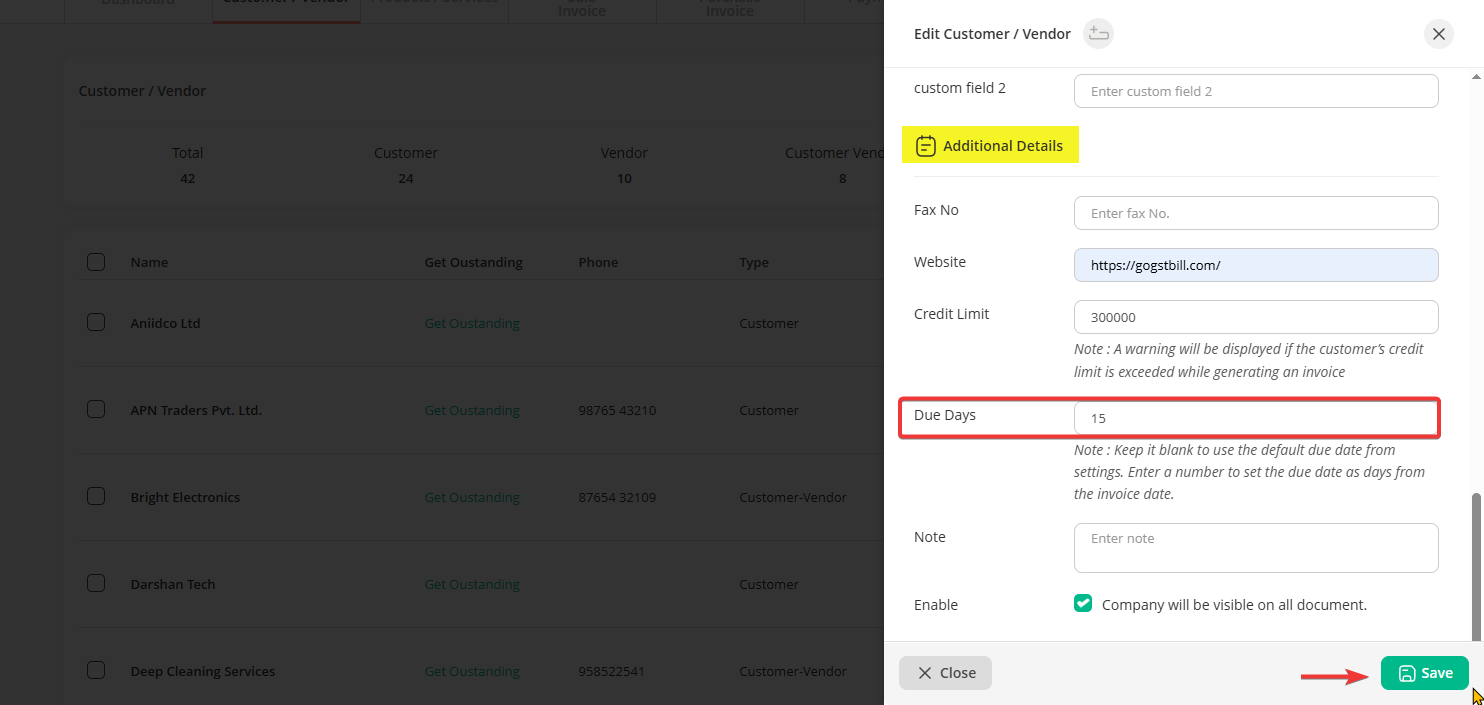Uncheck the Enable company visibility checkbox
The image size is (1484, 705).
coord(1083,603)
